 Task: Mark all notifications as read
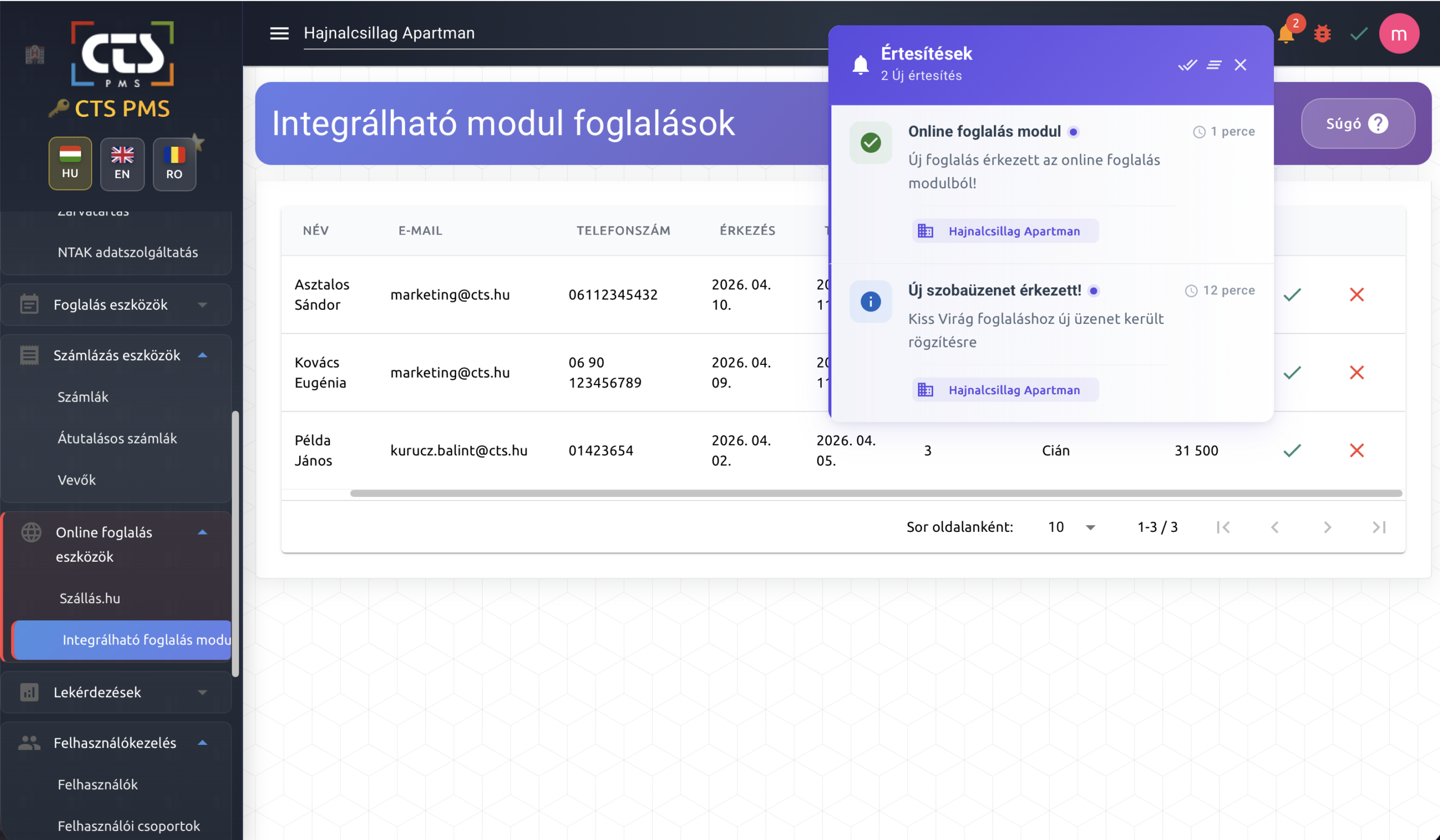click(x=1187, y=65)
